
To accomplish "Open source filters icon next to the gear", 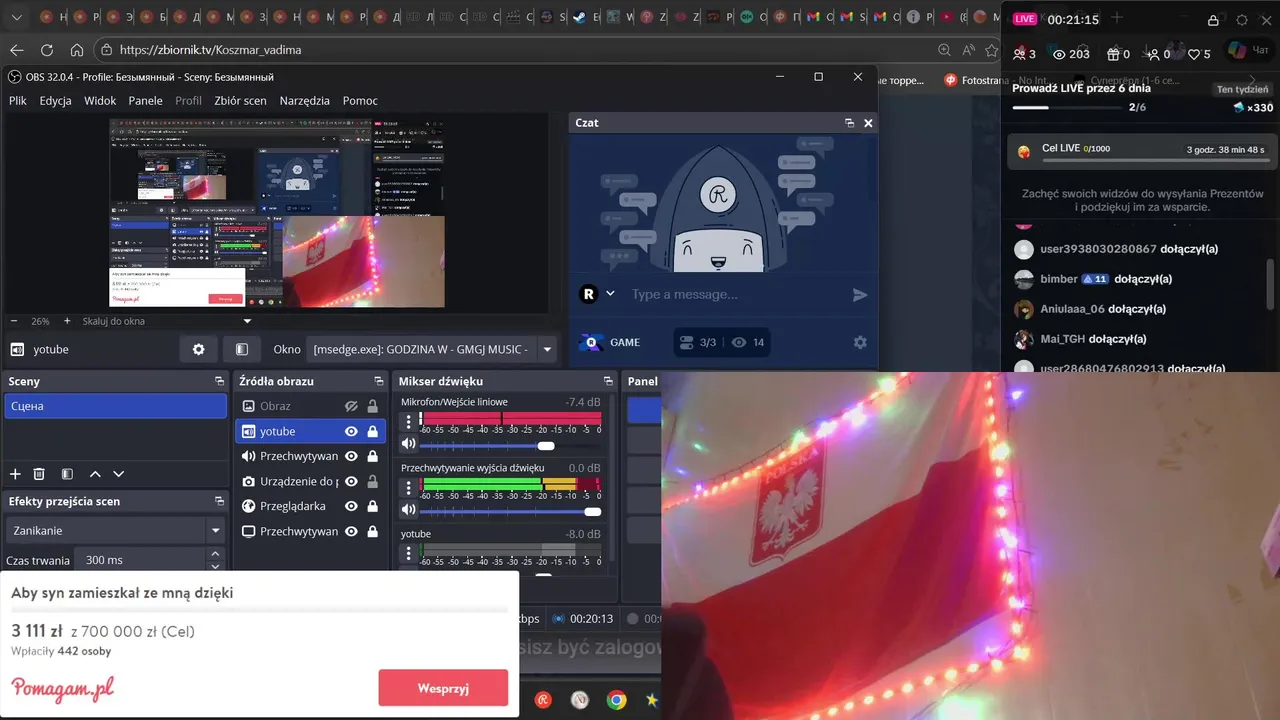I will (x=242, y=349).
